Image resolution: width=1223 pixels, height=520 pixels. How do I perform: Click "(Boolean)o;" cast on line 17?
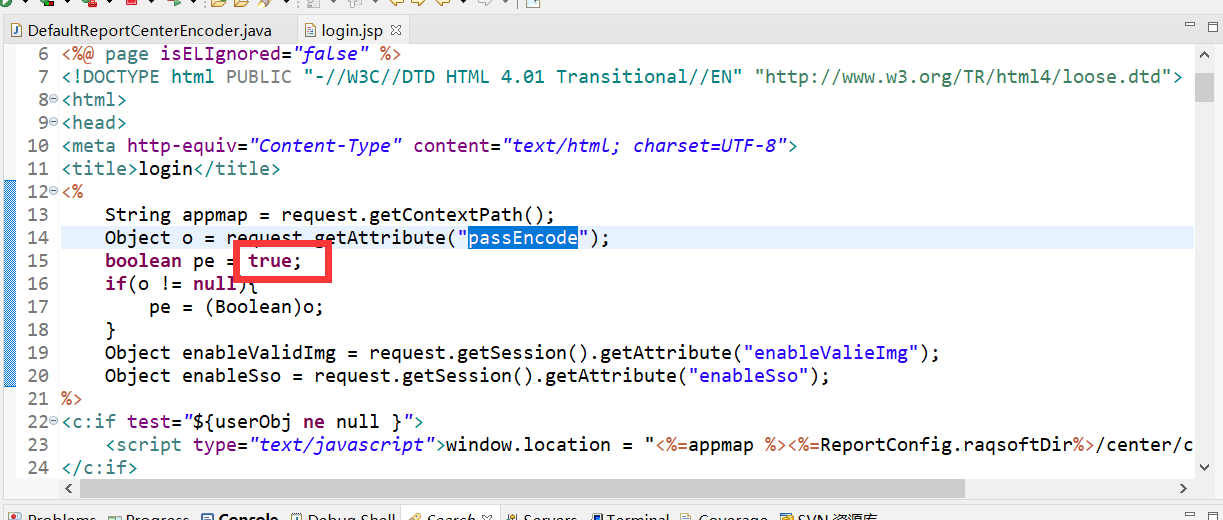pos(264,307)
